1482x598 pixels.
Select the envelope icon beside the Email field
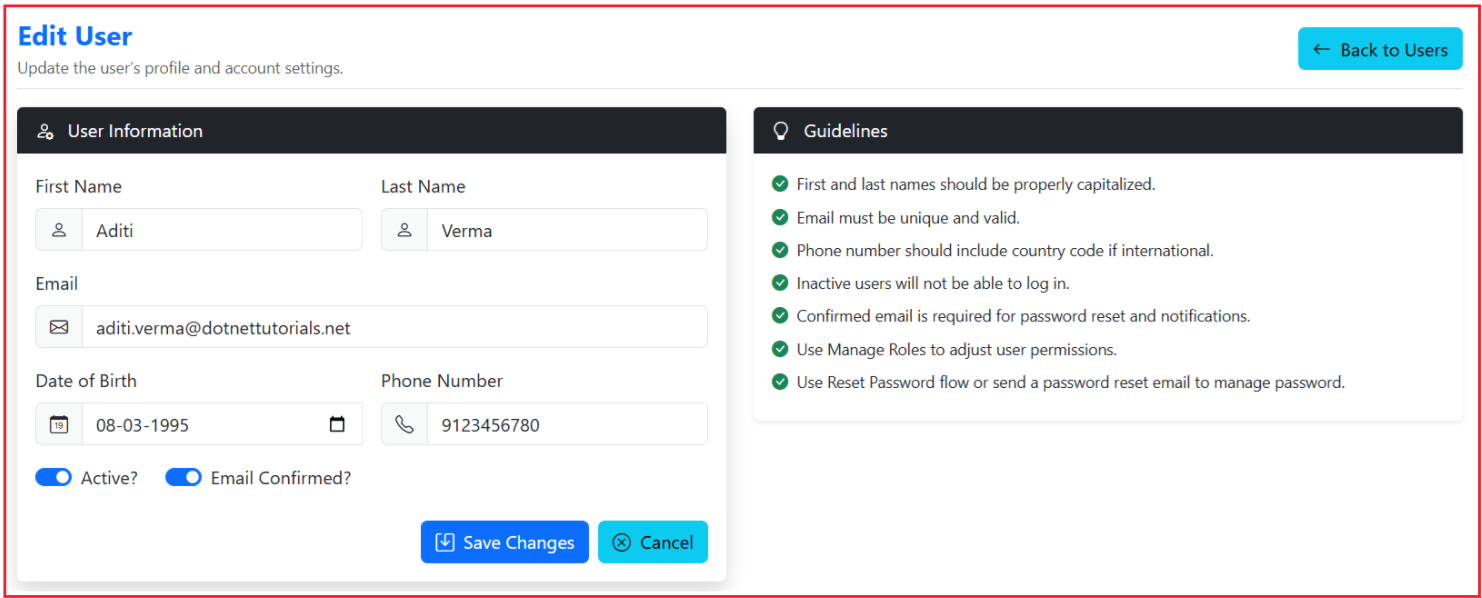click(x=58, y=326)
